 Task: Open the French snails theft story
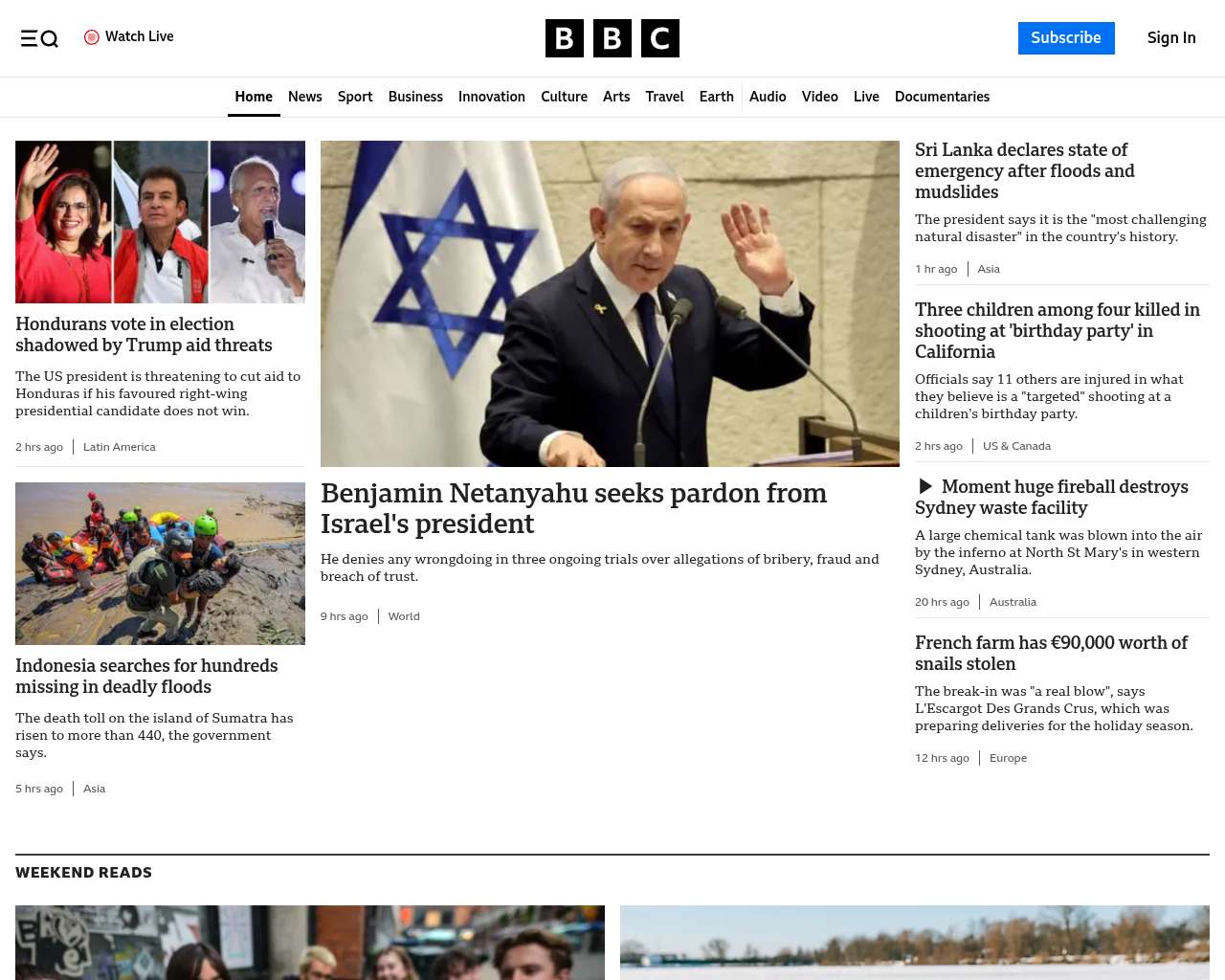coord(1051,653)
